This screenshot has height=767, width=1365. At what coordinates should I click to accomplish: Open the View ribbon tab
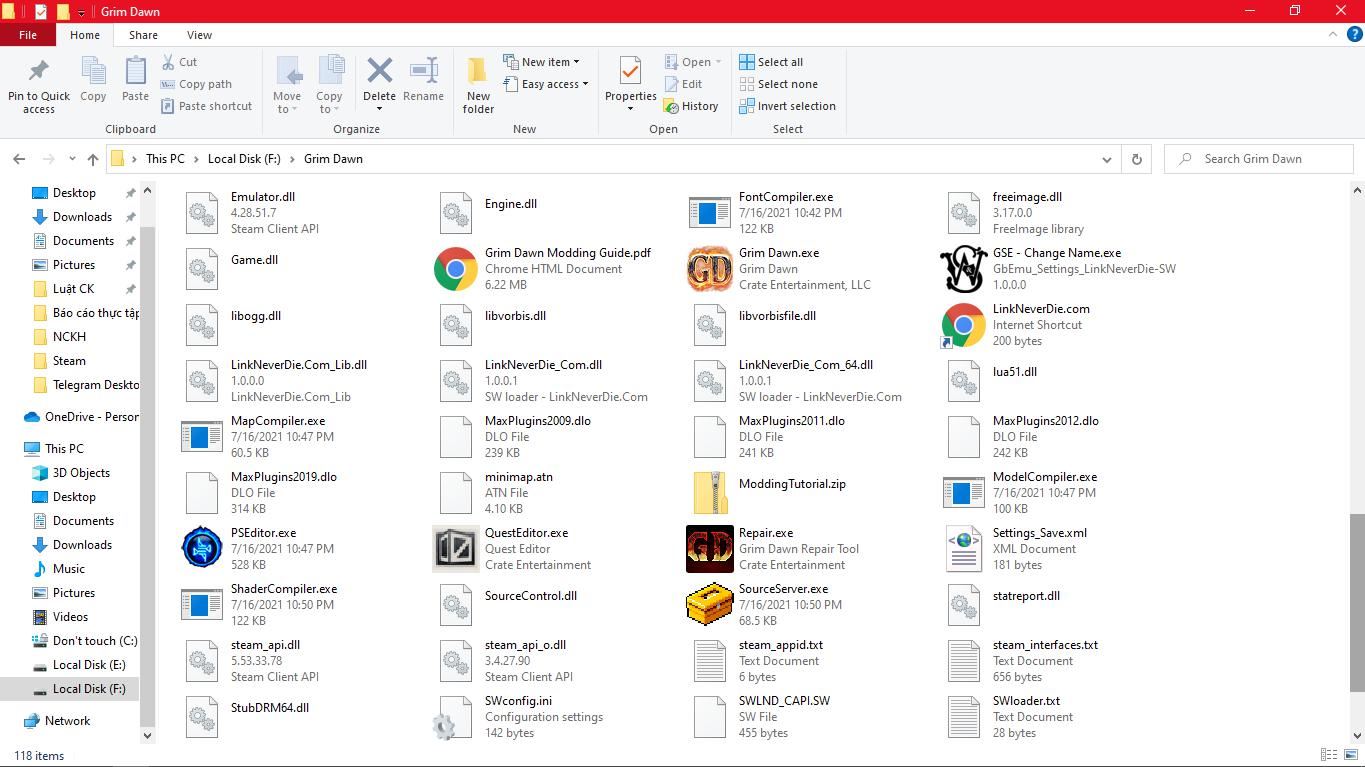[x=199, y=35]
